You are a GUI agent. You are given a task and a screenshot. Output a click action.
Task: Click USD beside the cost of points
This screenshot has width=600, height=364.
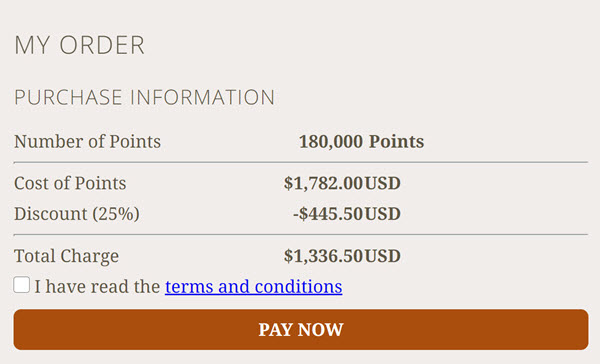[x=382, y=183]
